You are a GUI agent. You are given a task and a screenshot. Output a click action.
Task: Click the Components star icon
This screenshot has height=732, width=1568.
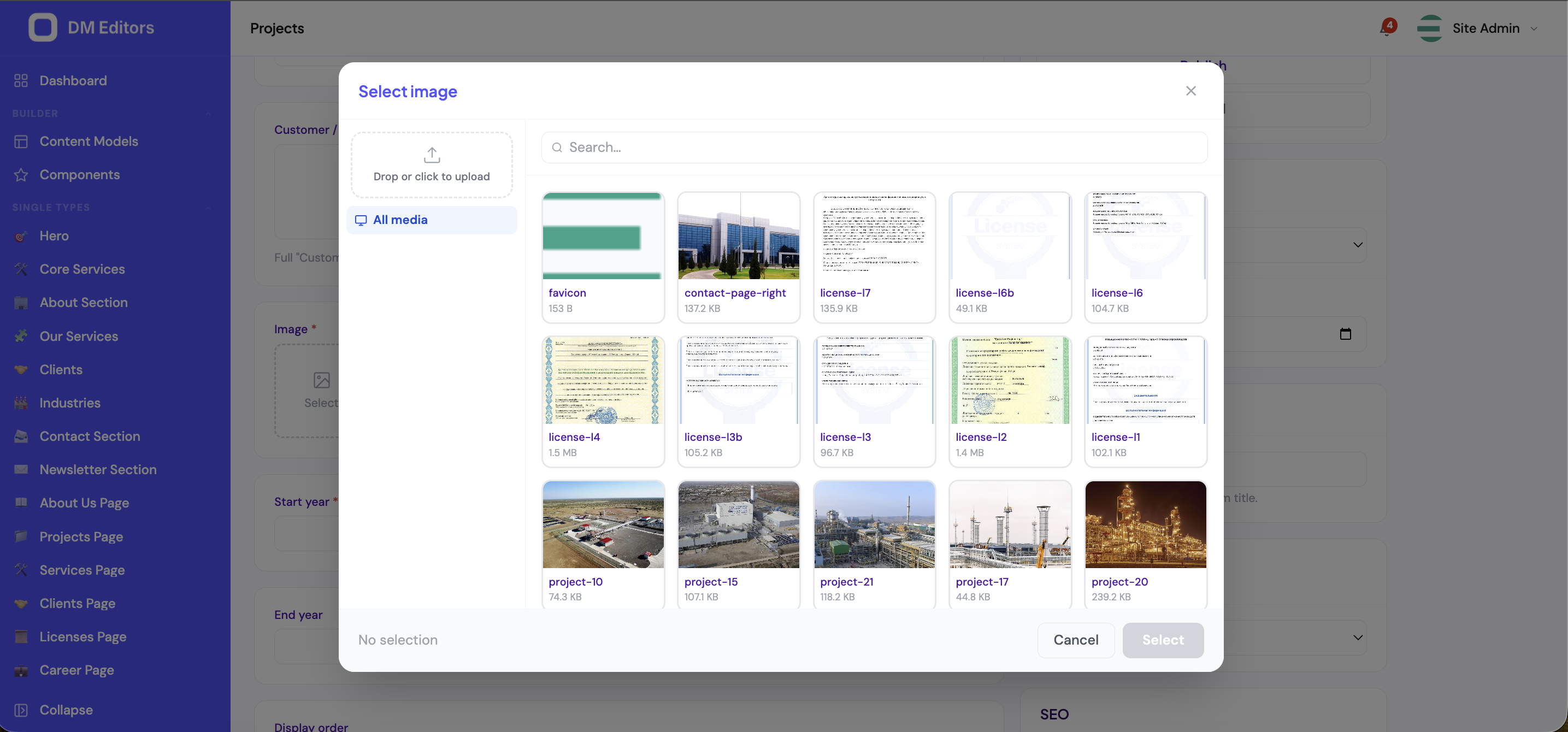point(21,175)
